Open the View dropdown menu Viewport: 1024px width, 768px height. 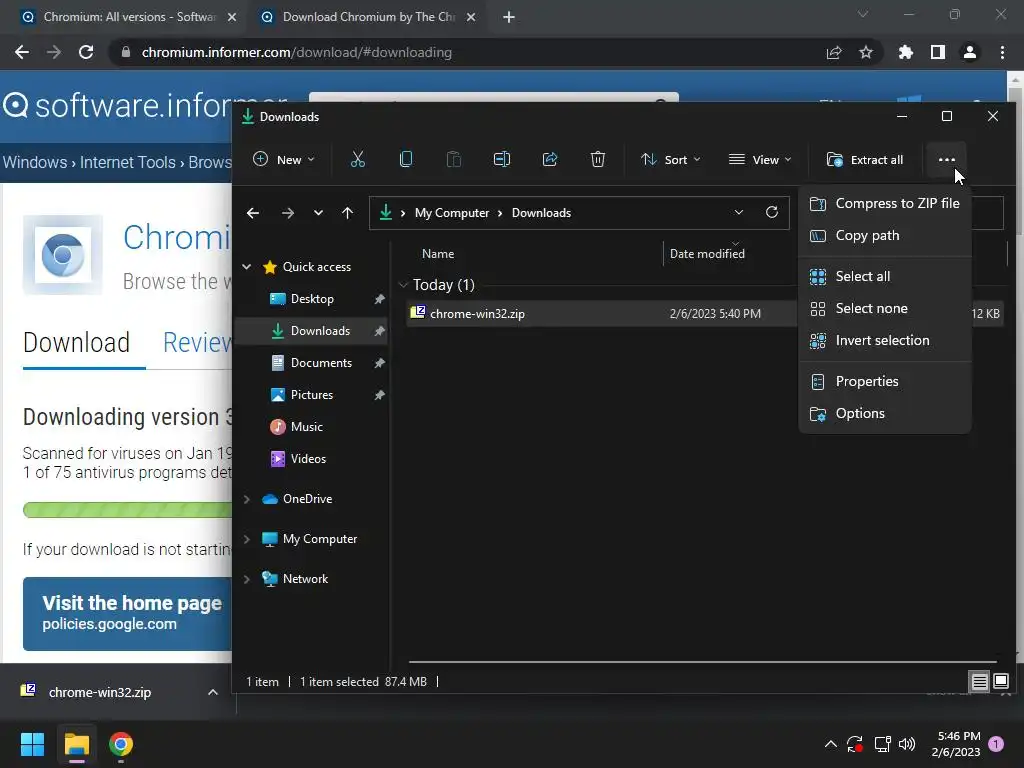point(760,159)
